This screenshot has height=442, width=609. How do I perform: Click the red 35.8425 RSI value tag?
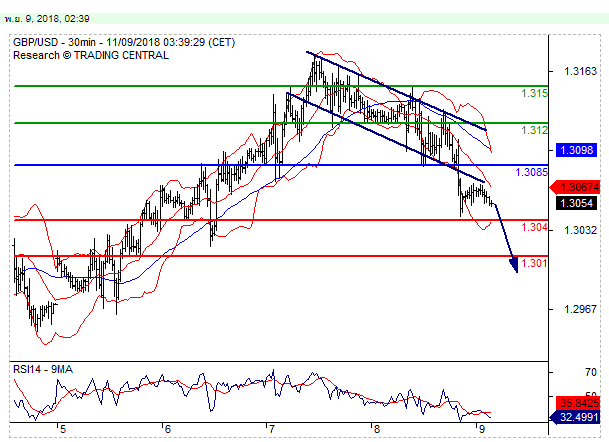(578, 403)
